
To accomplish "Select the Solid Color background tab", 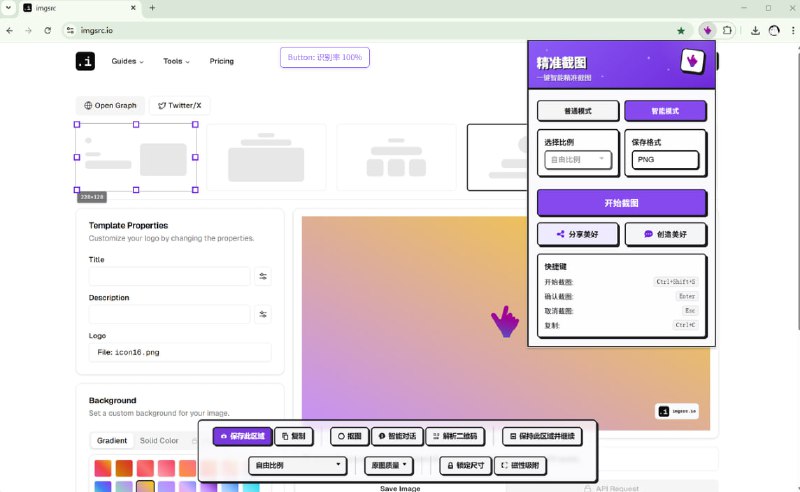I will (x=159, y=440).
